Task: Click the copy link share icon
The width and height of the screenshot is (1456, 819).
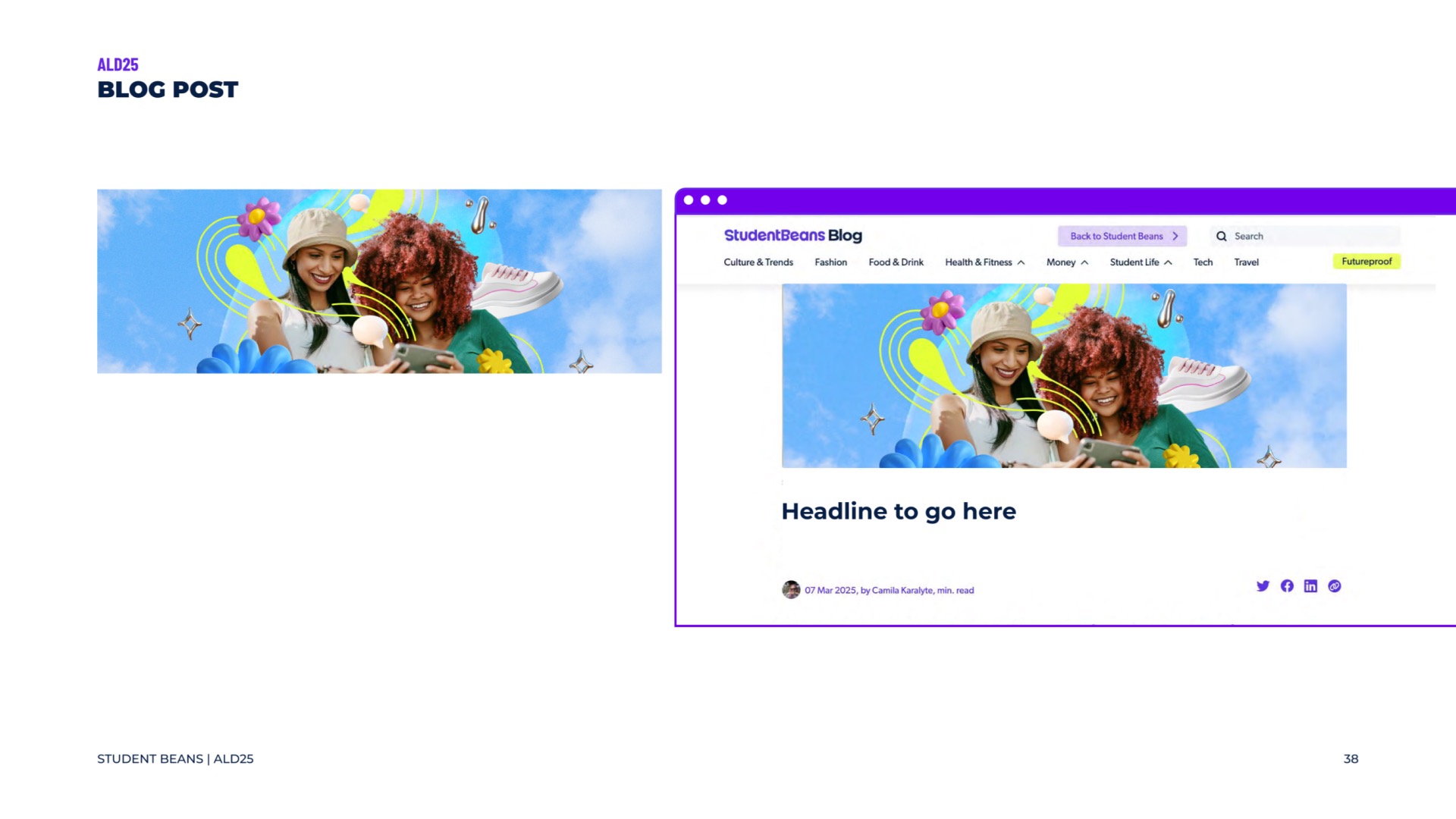Action: (x=1335, y=586)
